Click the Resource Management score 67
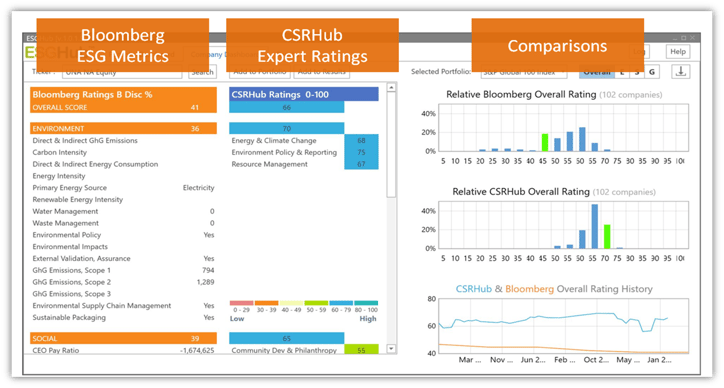 [361, 164]
